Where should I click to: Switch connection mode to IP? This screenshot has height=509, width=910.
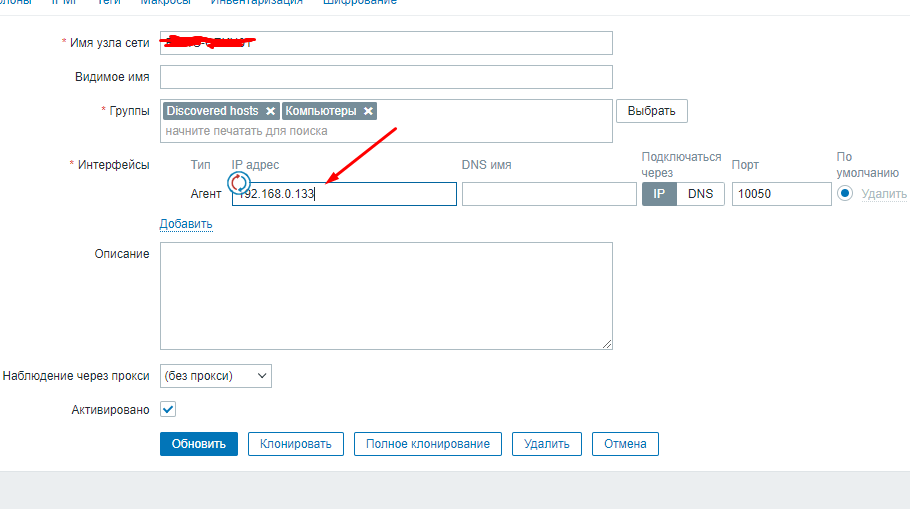659,194
